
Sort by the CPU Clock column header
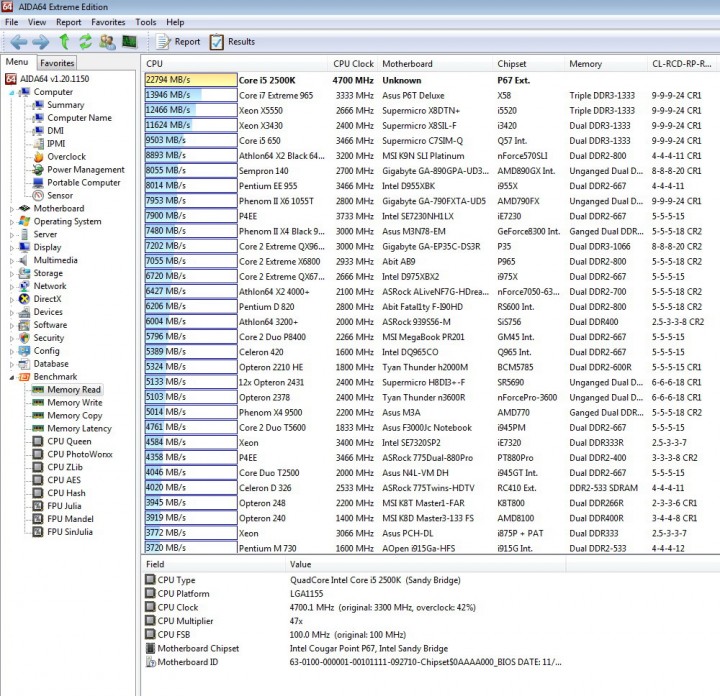353,64
